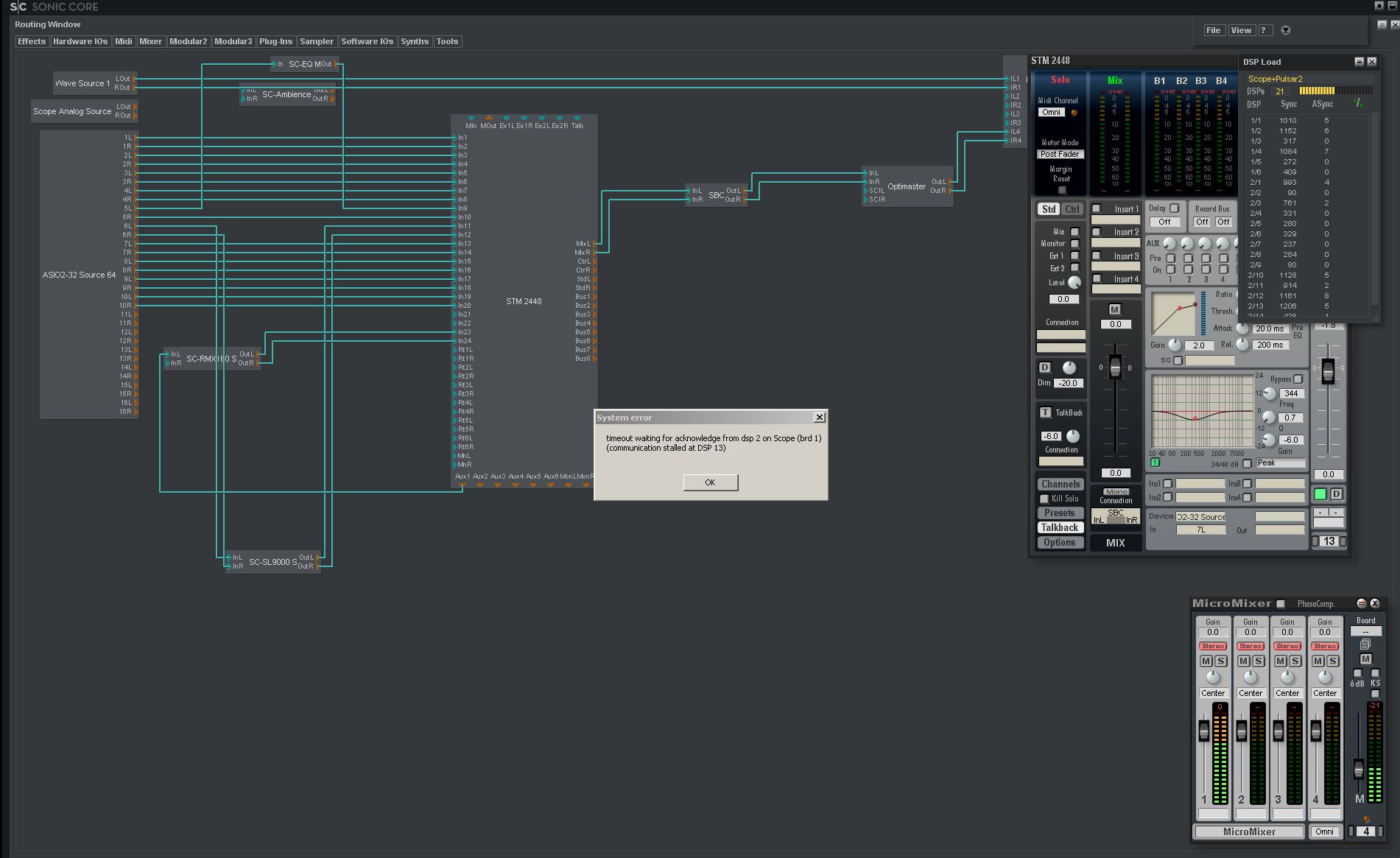Click the green channel-on button on channel 13
This screenshot has height=858, width=1400.
[x=1320, y=493]
